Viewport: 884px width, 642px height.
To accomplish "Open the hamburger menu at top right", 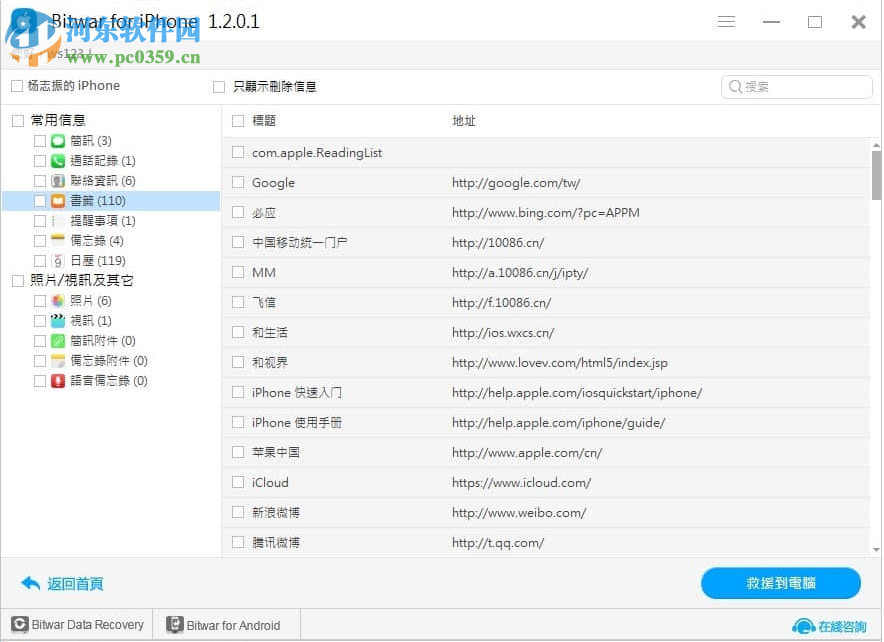I will pos(726,21).
